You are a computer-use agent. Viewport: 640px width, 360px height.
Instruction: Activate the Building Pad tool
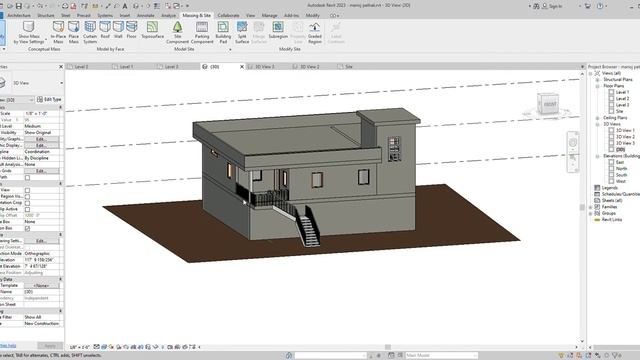click(223, 32)
